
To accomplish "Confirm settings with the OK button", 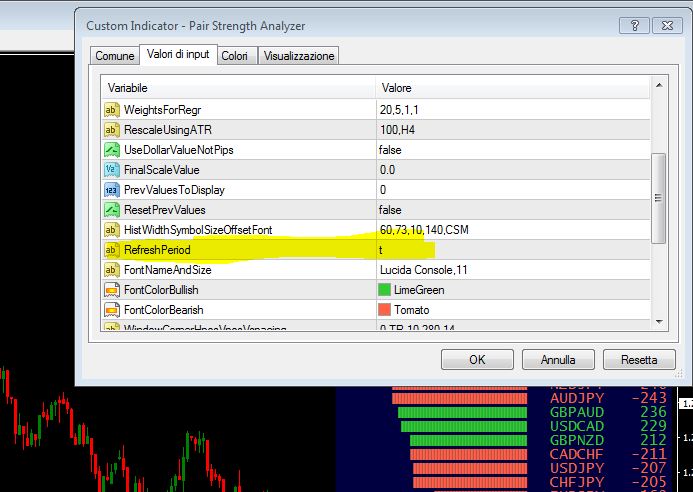I will [477, 360].
